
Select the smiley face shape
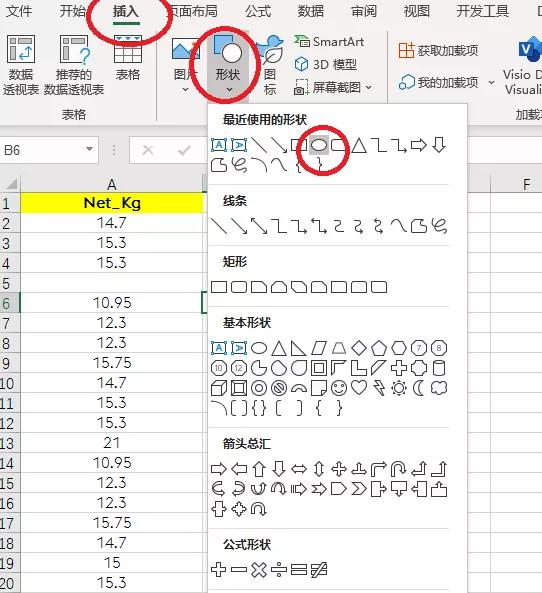click(339, 388)
